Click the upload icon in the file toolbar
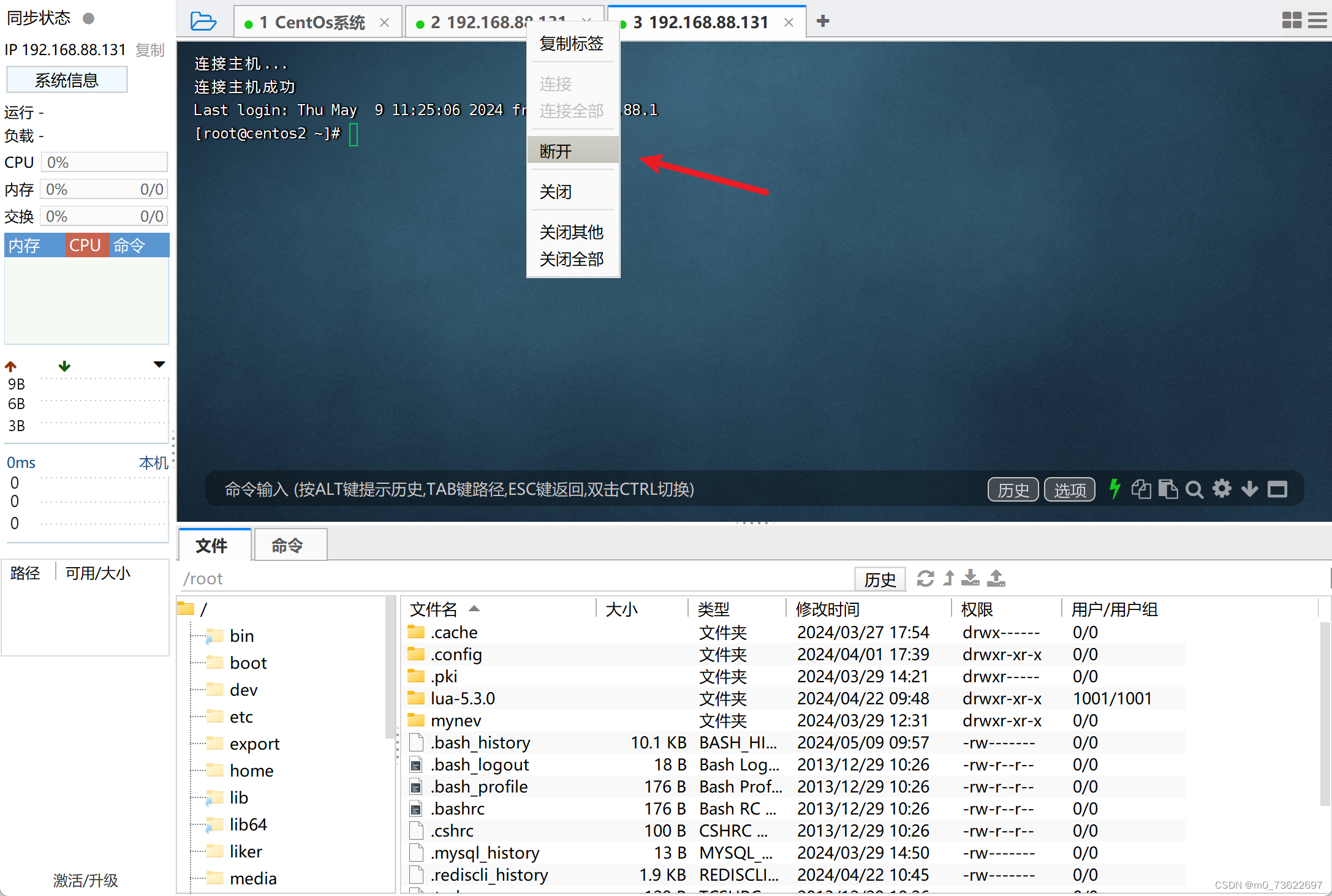Viewport: 1332px width, 896px height. pos(996,578)
